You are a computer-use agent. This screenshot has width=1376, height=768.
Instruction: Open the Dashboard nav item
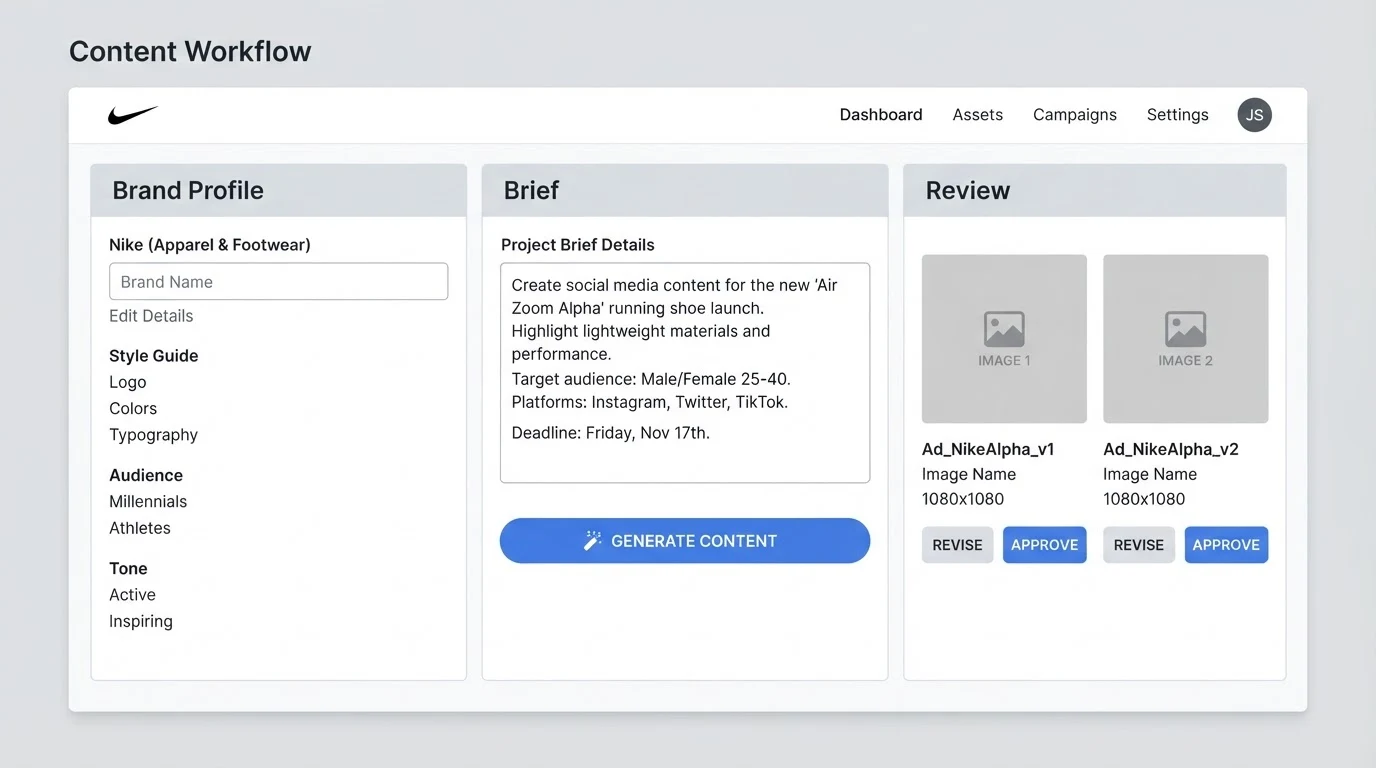(881, 115)
